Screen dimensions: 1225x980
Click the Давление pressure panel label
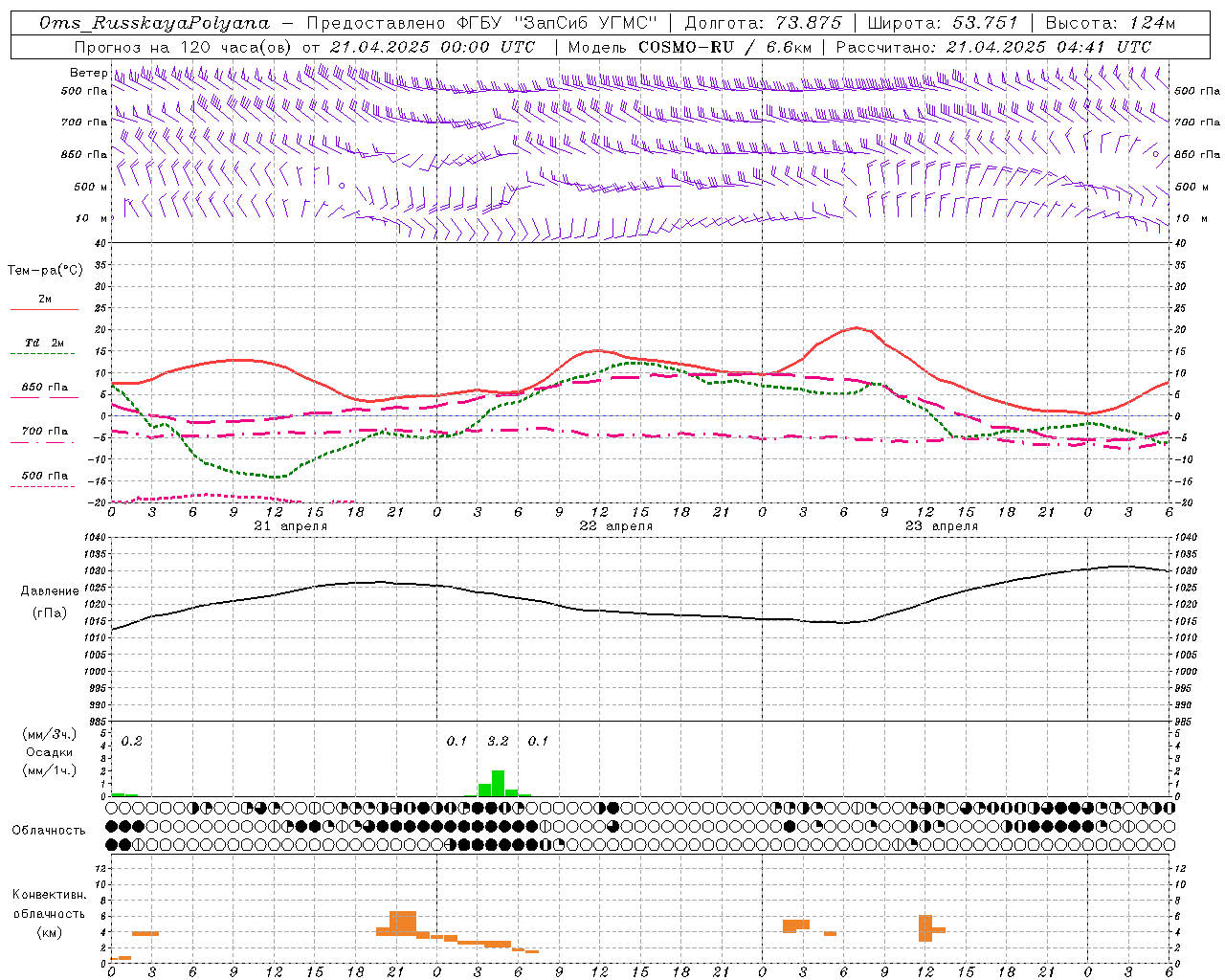point(50,591)
